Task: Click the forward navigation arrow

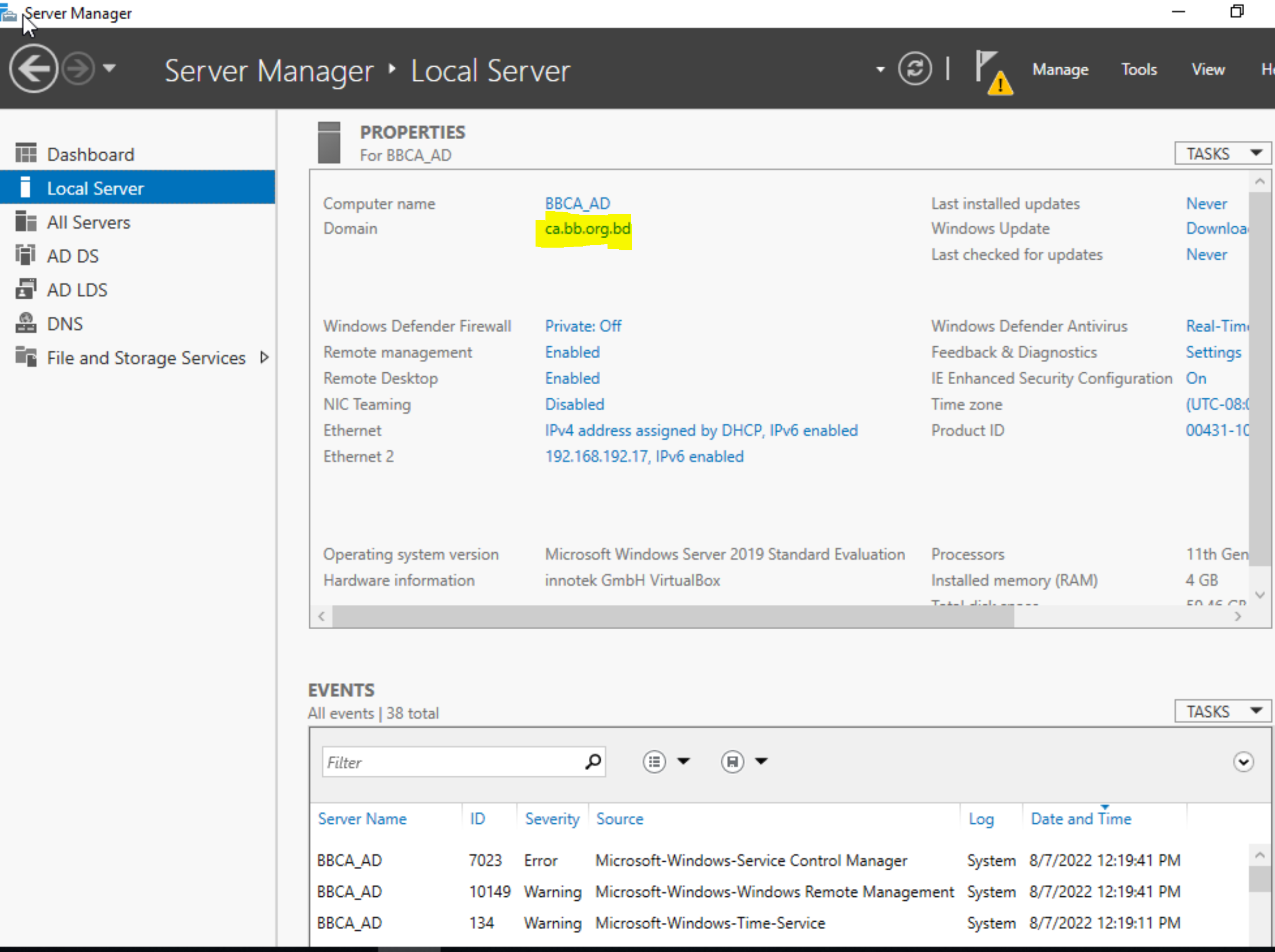Action: pos(78,69)
